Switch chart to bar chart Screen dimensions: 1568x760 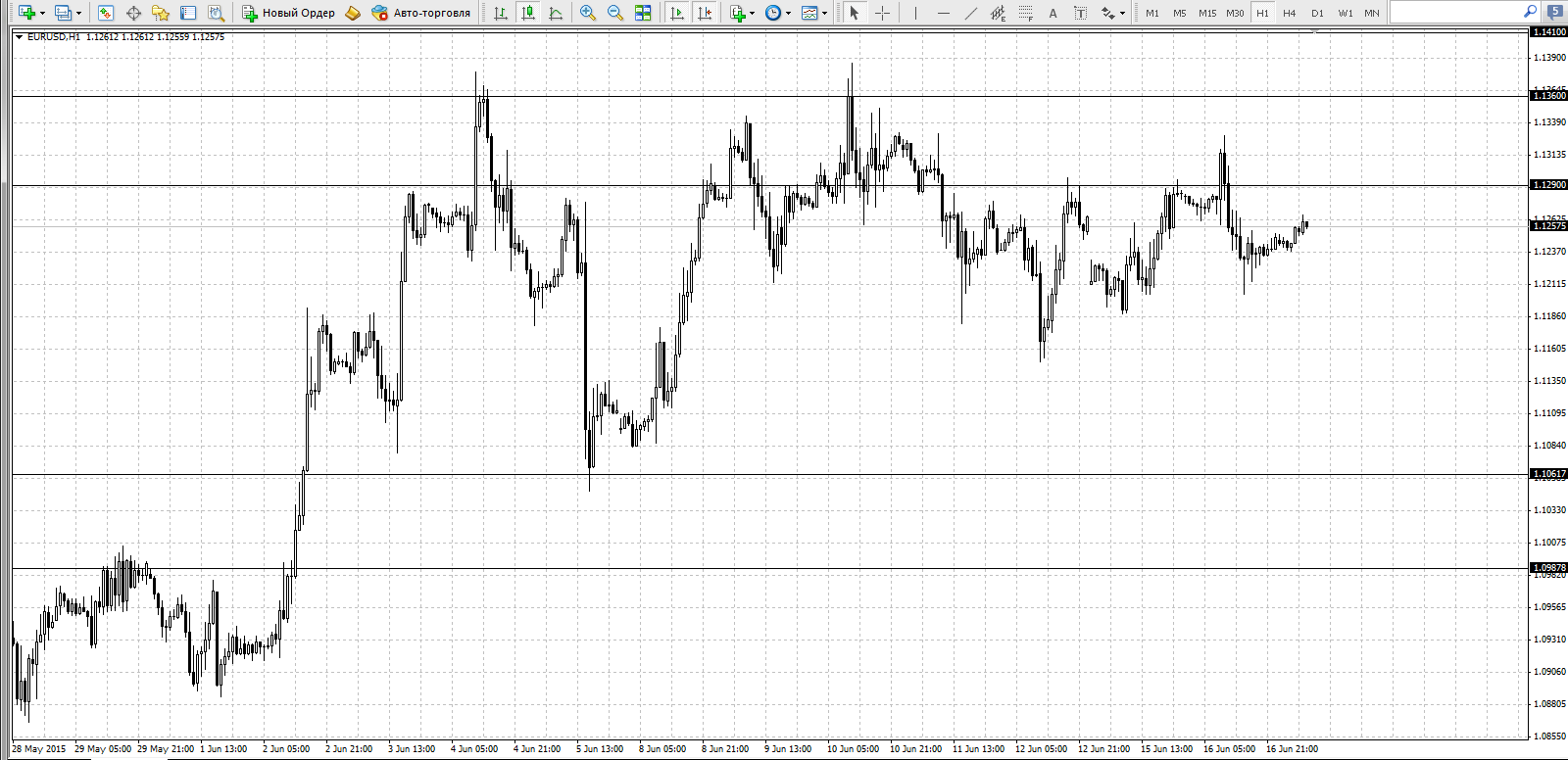501,13
